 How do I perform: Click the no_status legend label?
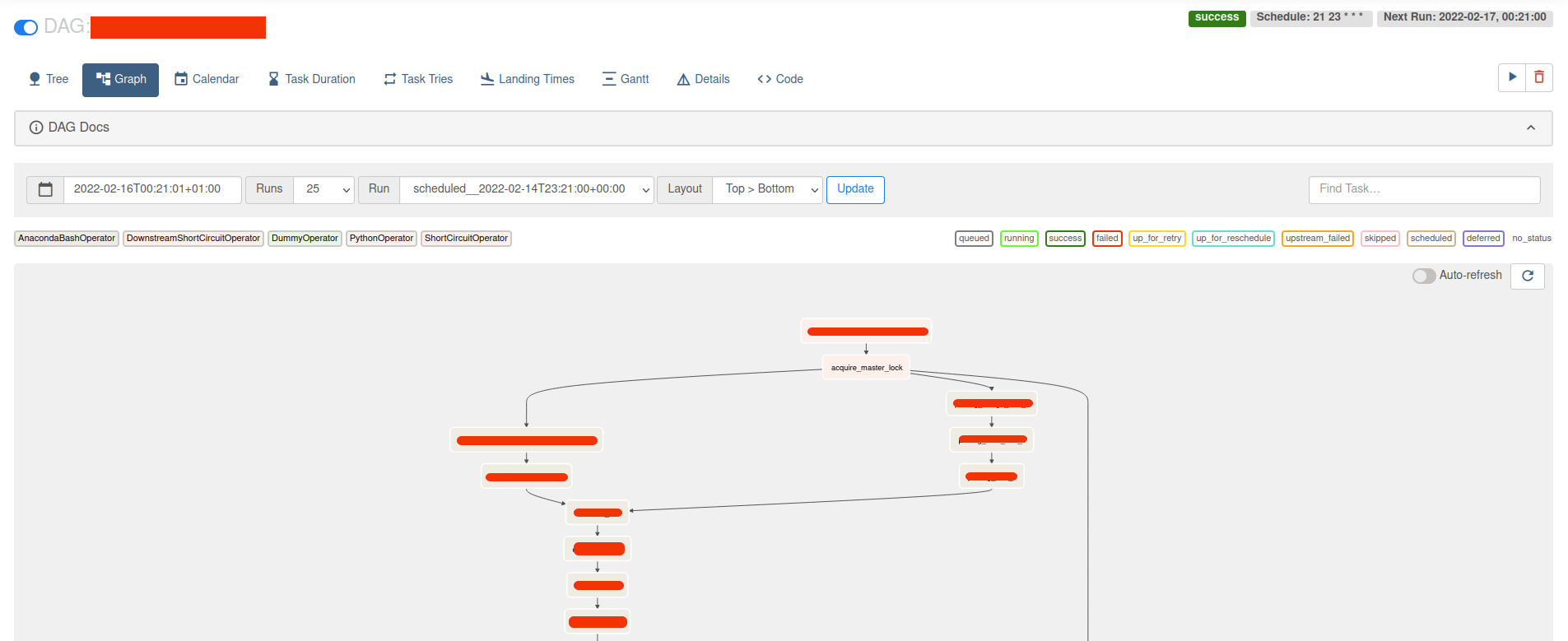1532,239
